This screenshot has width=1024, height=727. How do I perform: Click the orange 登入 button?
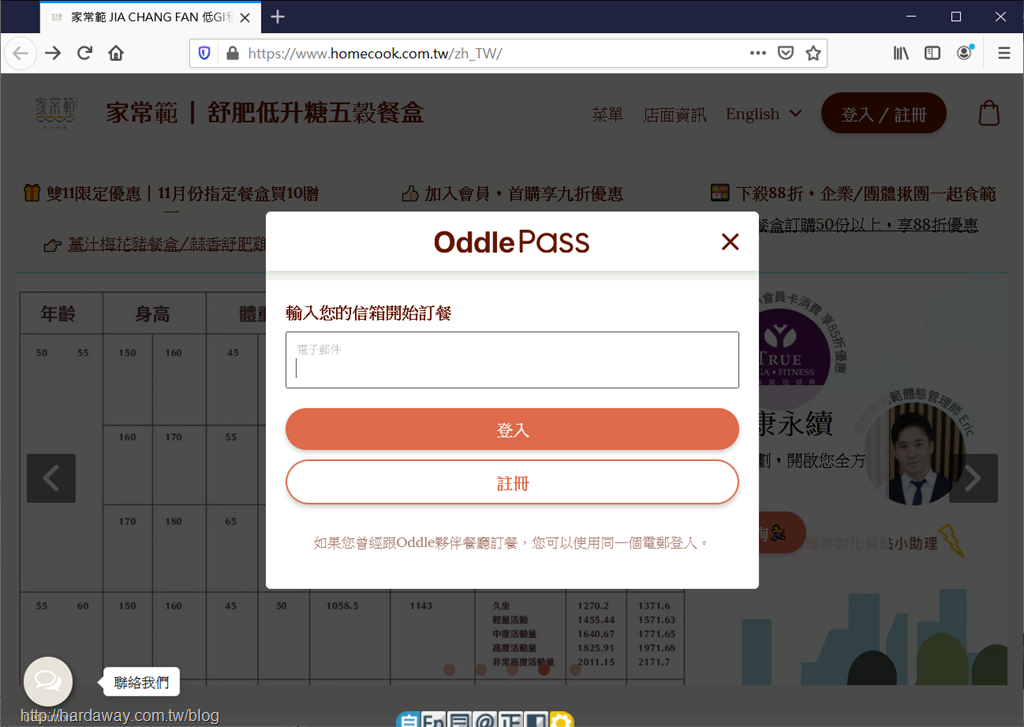tap(512, 429)
